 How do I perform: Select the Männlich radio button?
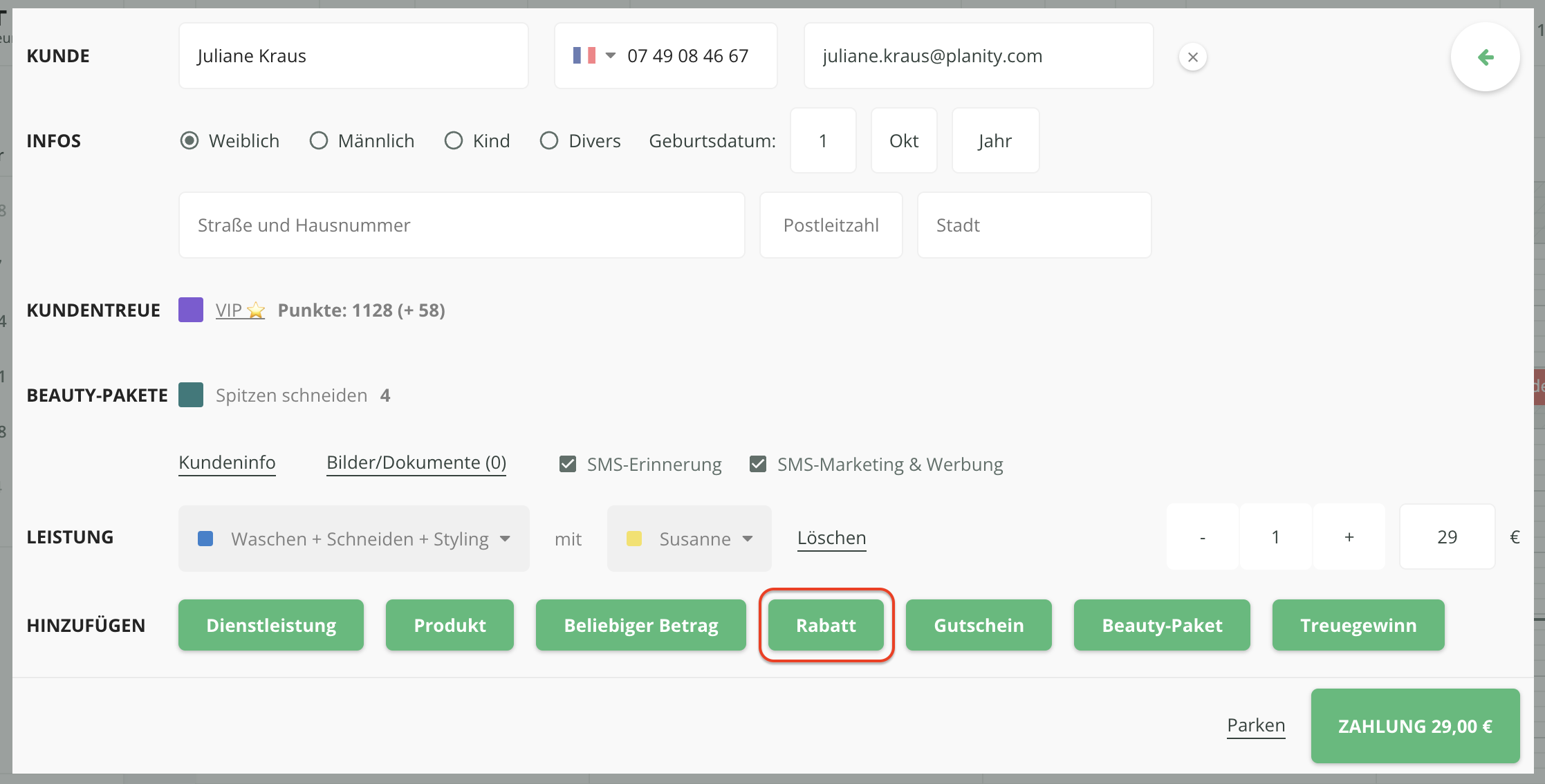[319, 141]
